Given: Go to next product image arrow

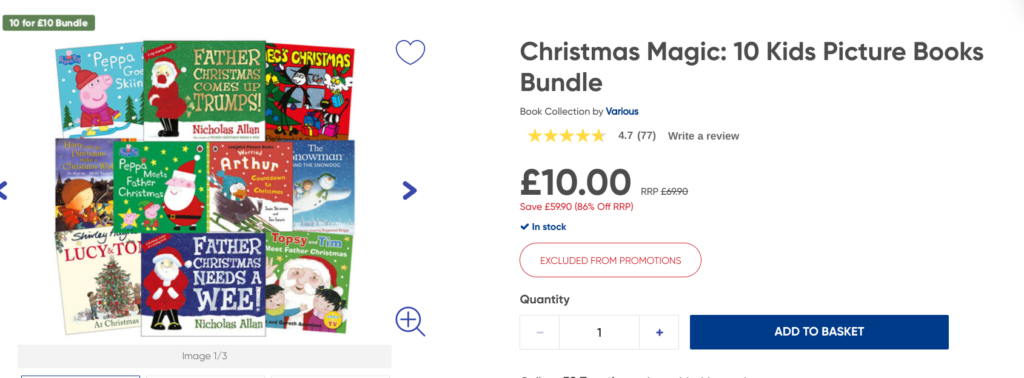Looking at the screenshot, I should (x=409, y=190).
